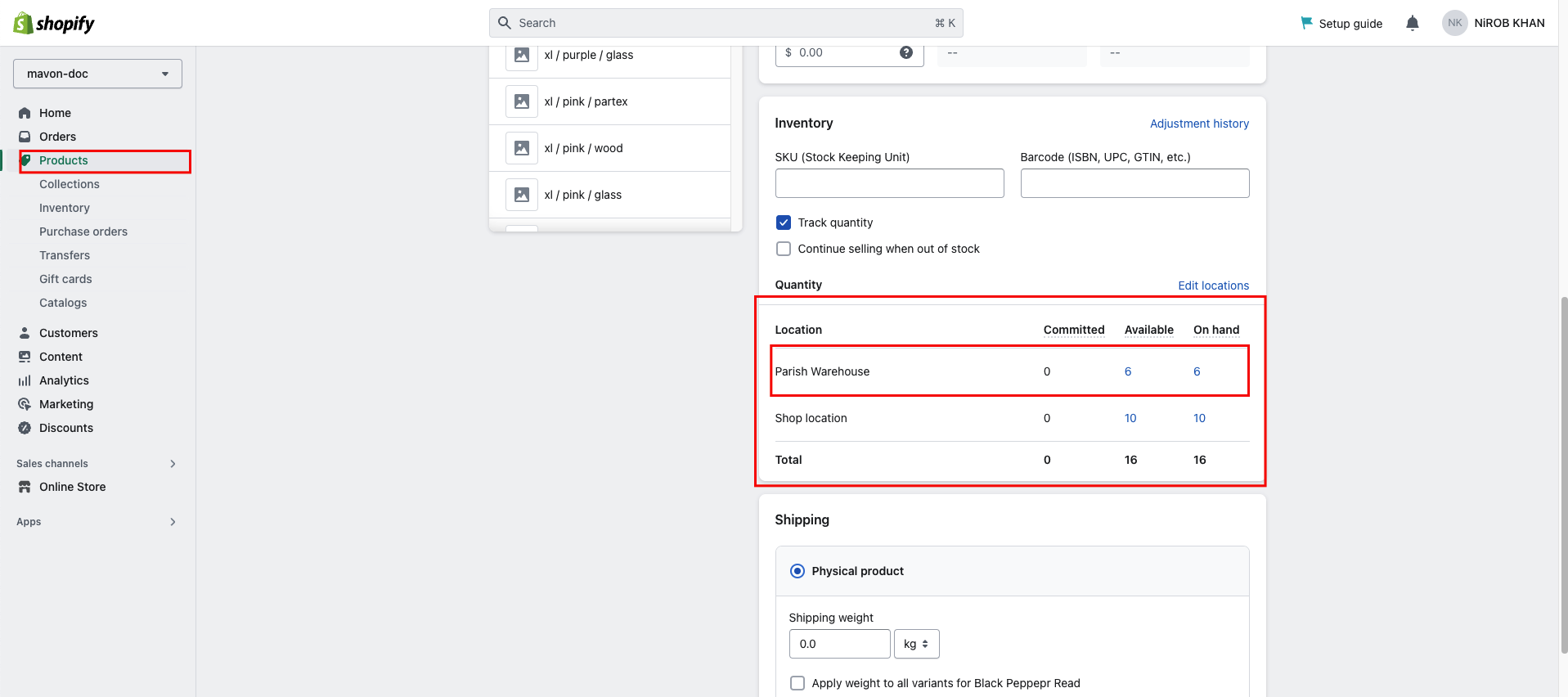Edit Shop location on hand quantity 10

[x=1199, y=418]
